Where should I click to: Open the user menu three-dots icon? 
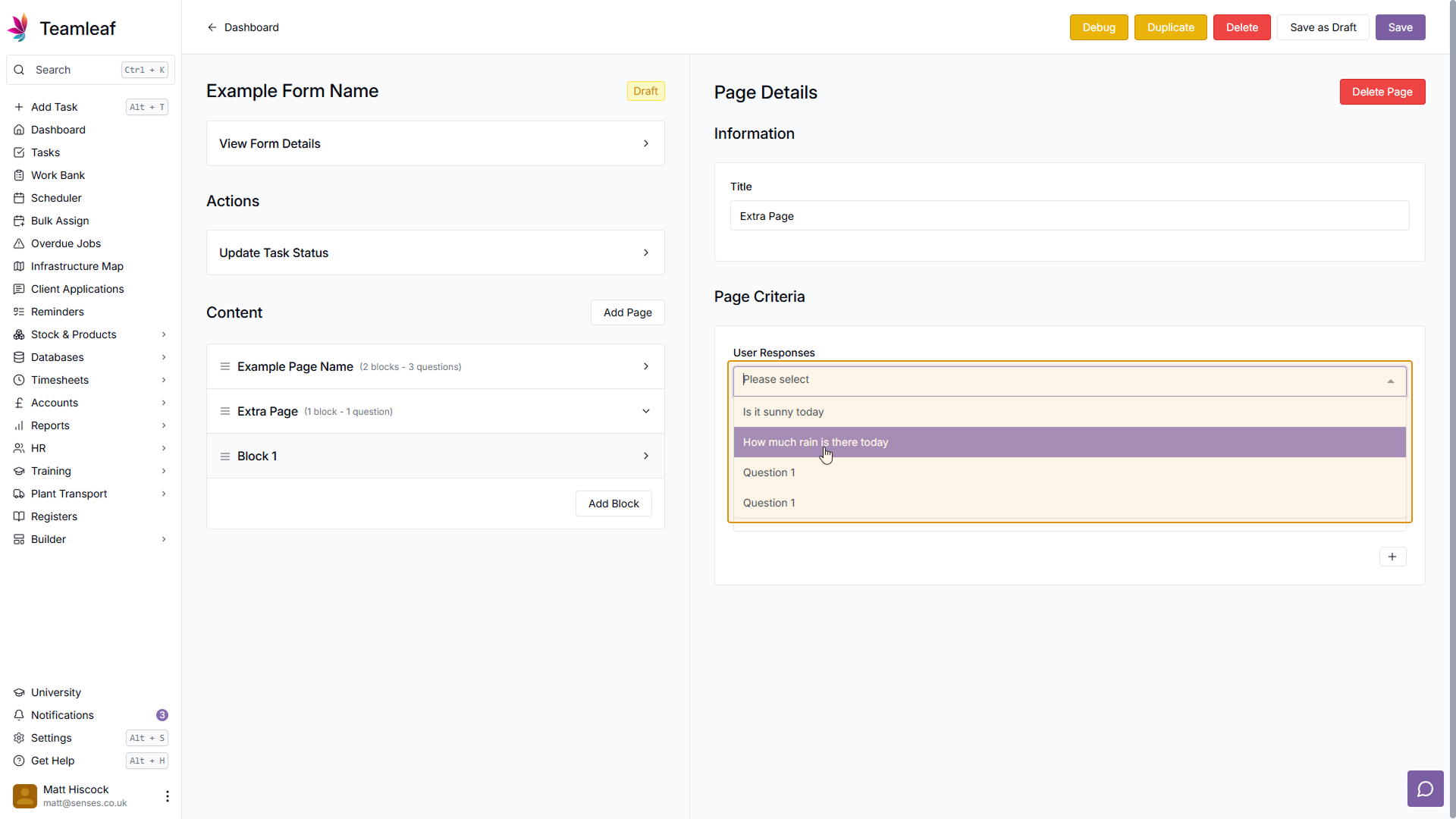[x=167, y=795]
